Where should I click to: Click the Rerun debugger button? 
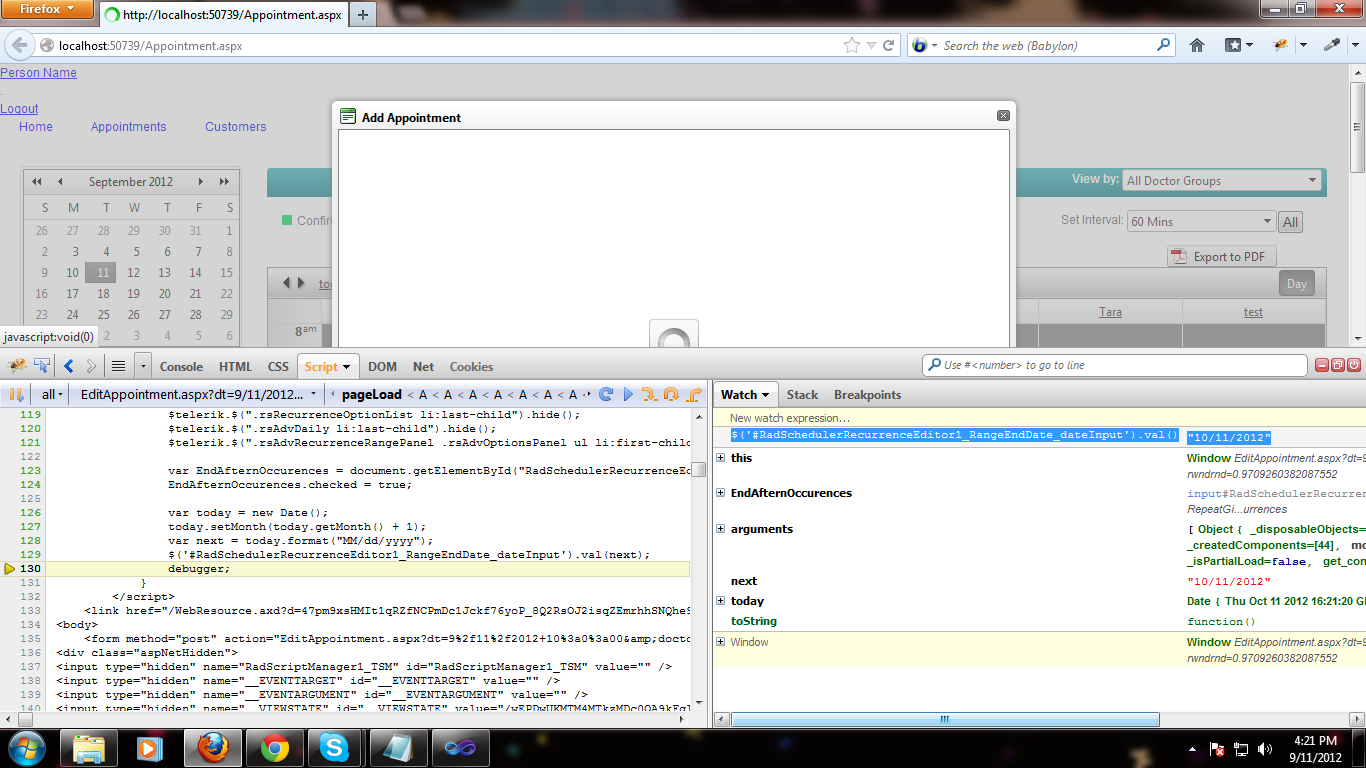coord(606,394)
